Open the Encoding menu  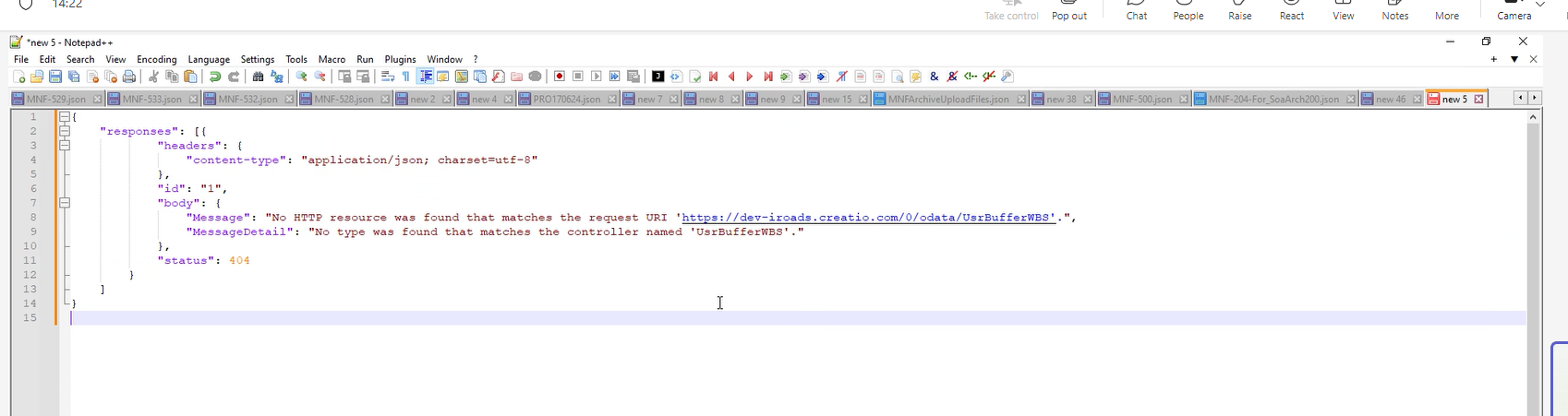(x=157, y=59)
